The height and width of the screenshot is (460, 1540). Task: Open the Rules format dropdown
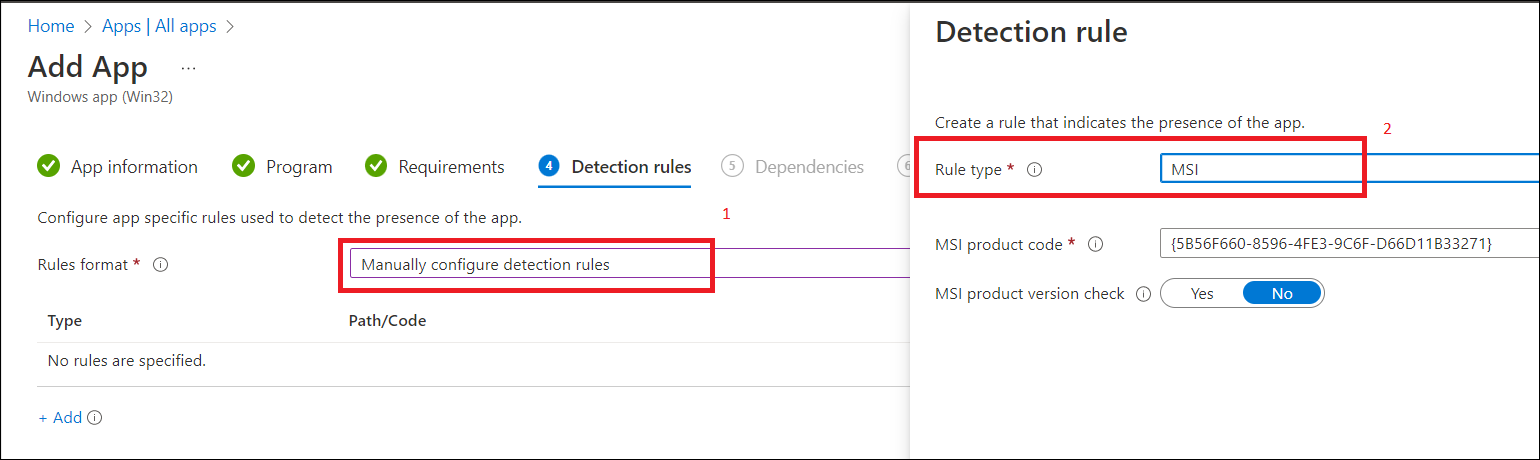628,265
